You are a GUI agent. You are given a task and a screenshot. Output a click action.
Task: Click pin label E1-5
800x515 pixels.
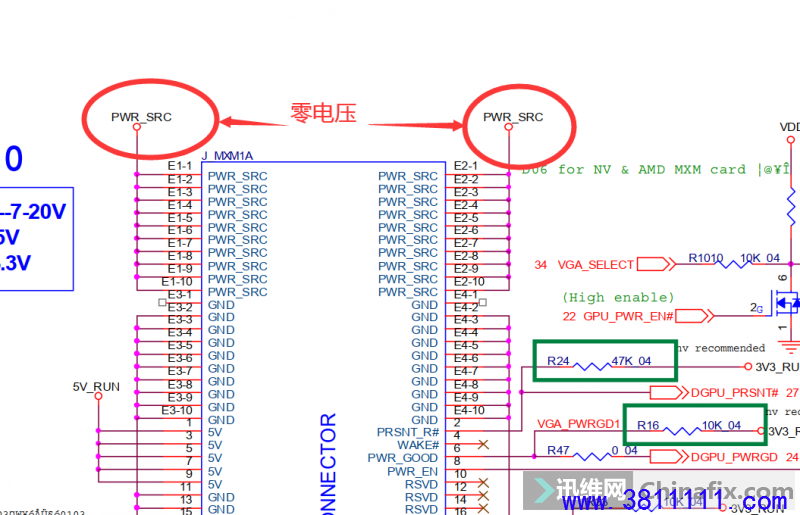tap(180, 217)
